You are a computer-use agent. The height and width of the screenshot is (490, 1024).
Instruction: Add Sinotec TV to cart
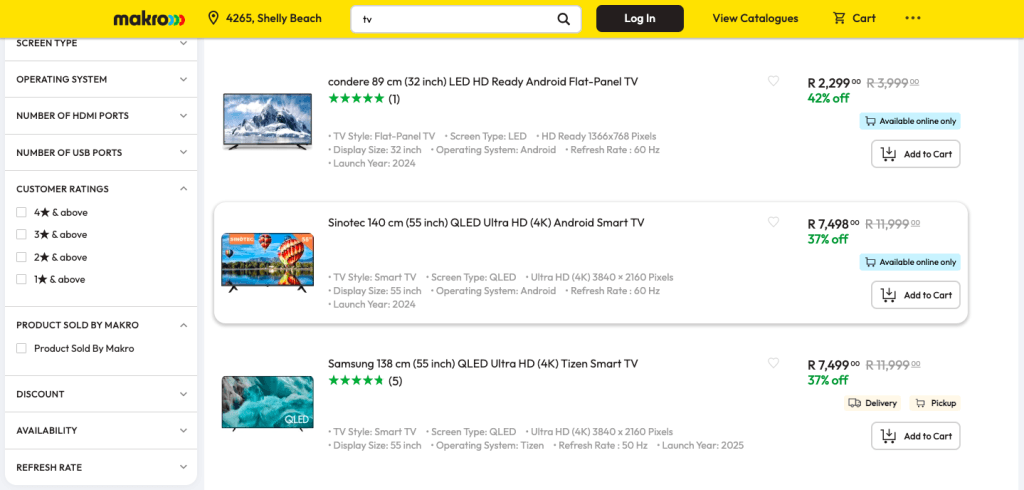pyautogui.click(x=916, y=295)
